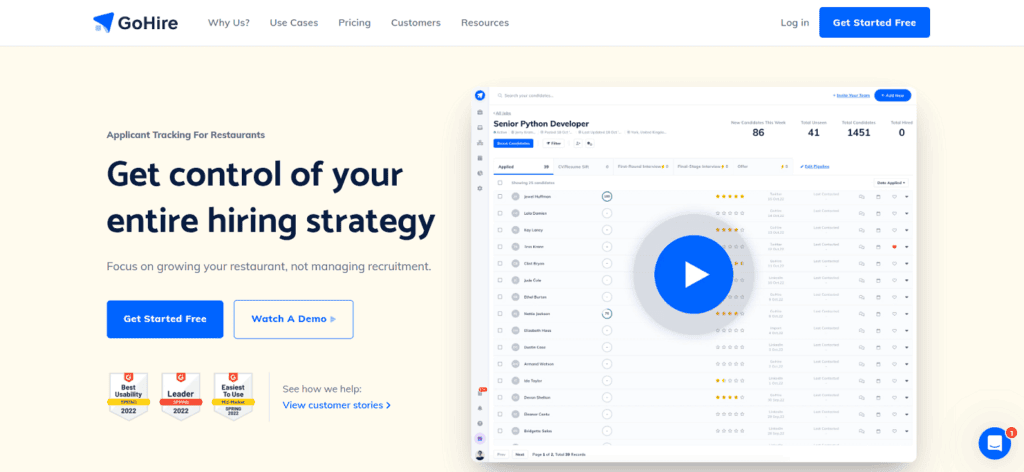The image size is (1024, 472).
Task: Click the calendar icon in Lela Damien row
Action: [878, 213]
